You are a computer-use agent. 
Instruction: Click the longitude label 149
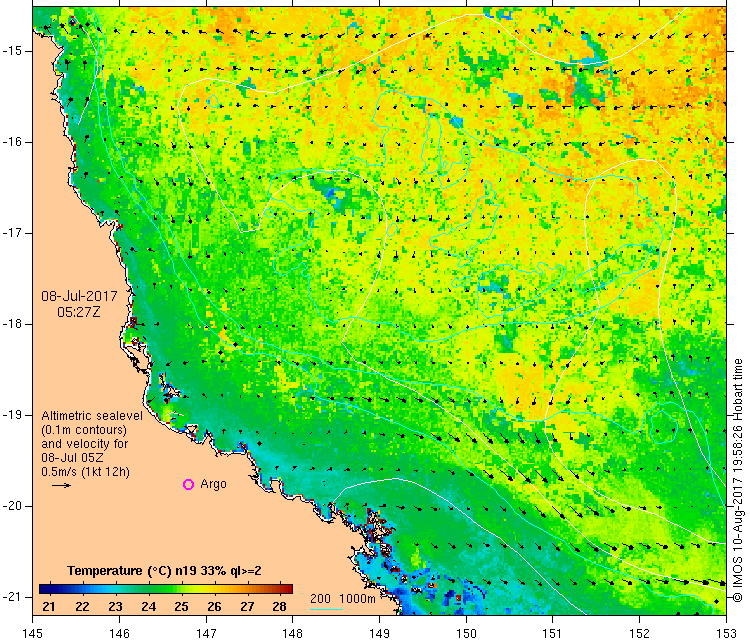[379, 633]
